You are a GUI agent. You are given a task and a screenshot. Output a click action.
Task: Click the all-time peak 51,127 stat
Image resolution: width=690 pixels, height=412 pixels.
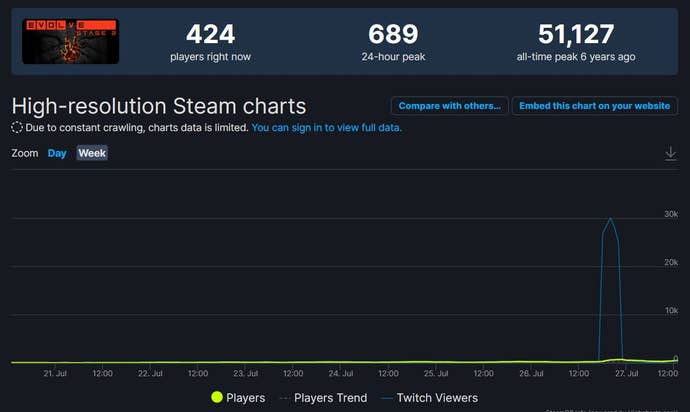[x=575, y=34]
